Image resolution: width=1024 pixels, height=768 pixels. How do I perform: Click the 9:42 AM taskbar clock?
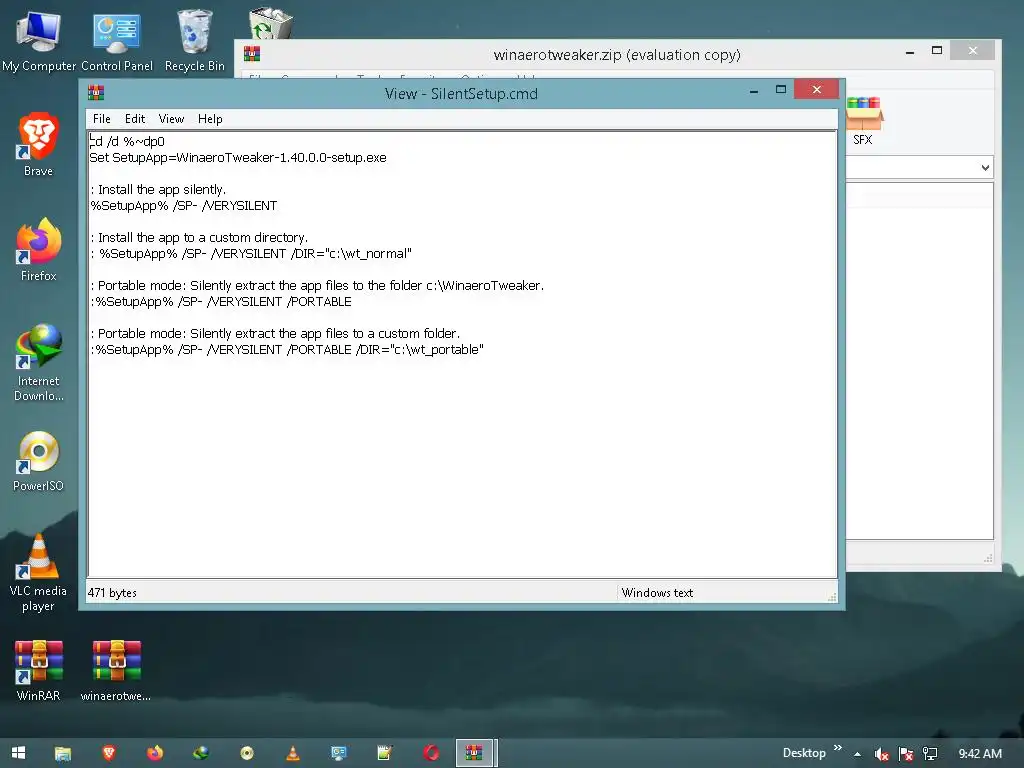[x=980, y=754]
